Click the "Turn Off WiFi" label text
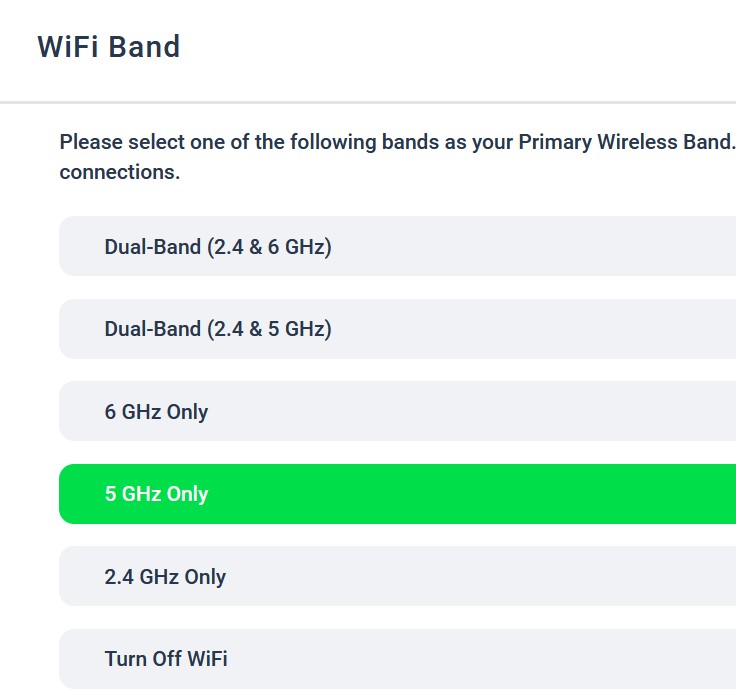The height and width of the screenshot is (700, 736). [166, 659]
